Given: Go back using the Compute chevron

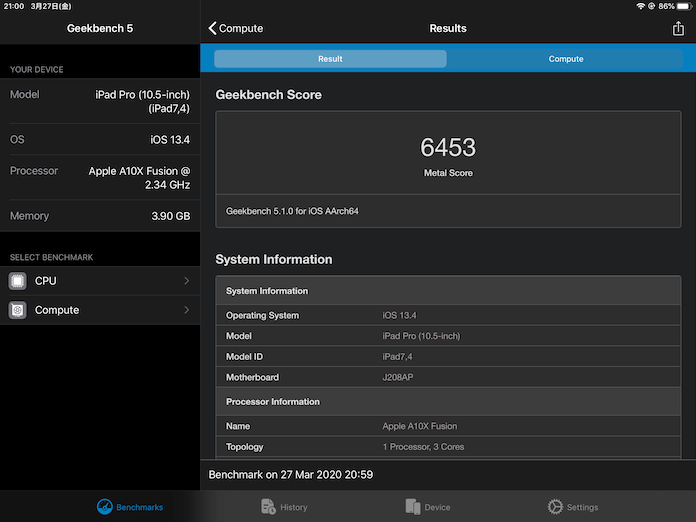Looking at the screenshot, I should pos(236,28).
